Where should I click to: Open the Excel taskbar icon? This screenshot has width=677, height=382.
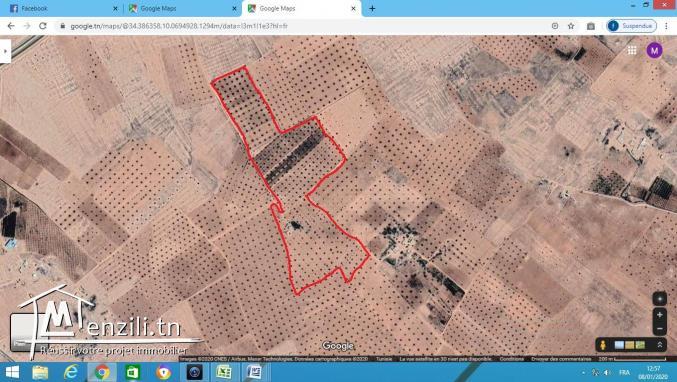pyautogui.click(x=224, y=372)
